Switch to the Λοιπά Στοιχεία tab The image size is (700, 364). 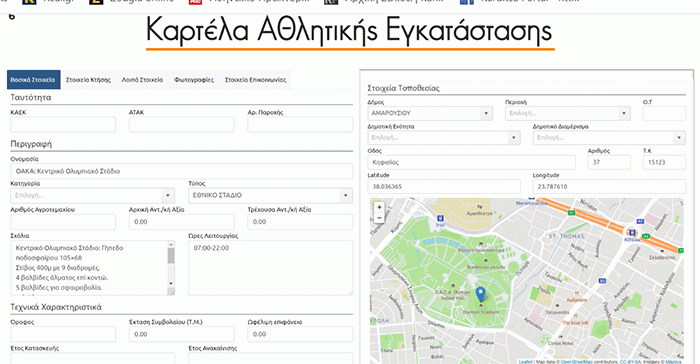pos(142,79)
